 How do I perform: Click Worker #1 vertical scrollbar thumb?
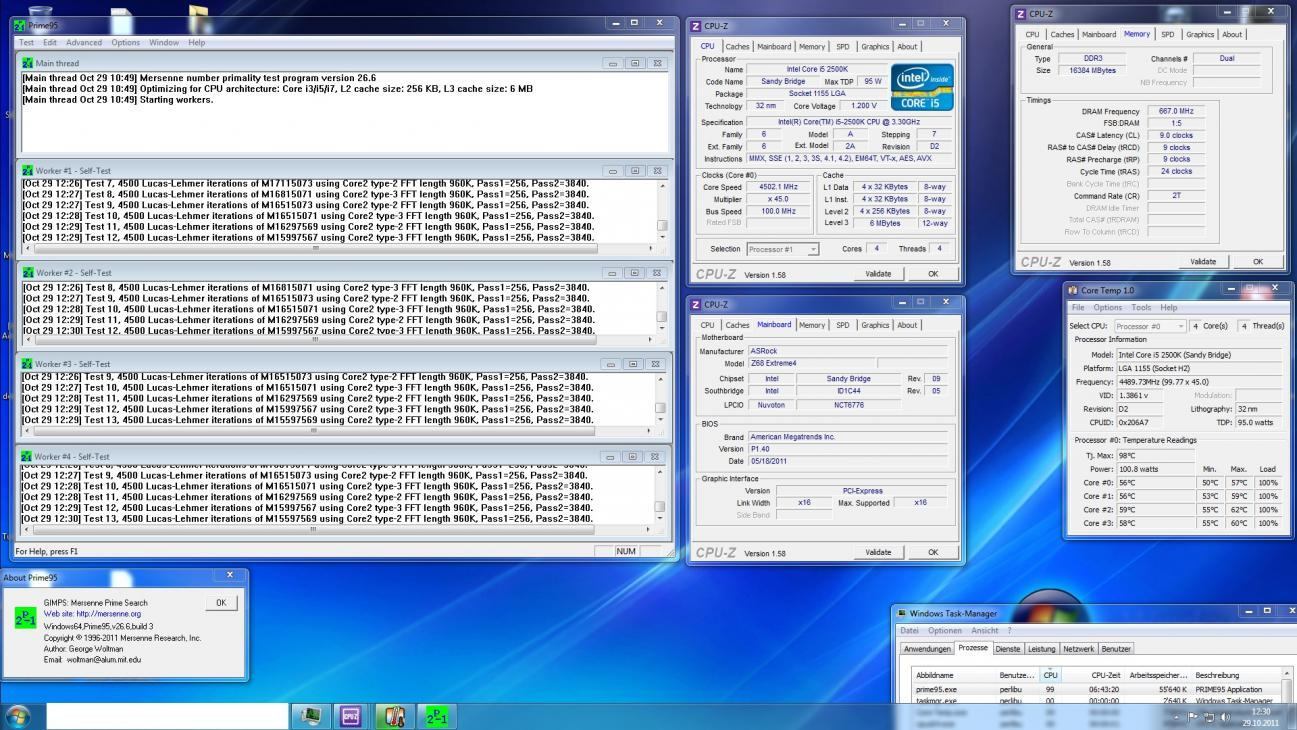coord(661,225)
